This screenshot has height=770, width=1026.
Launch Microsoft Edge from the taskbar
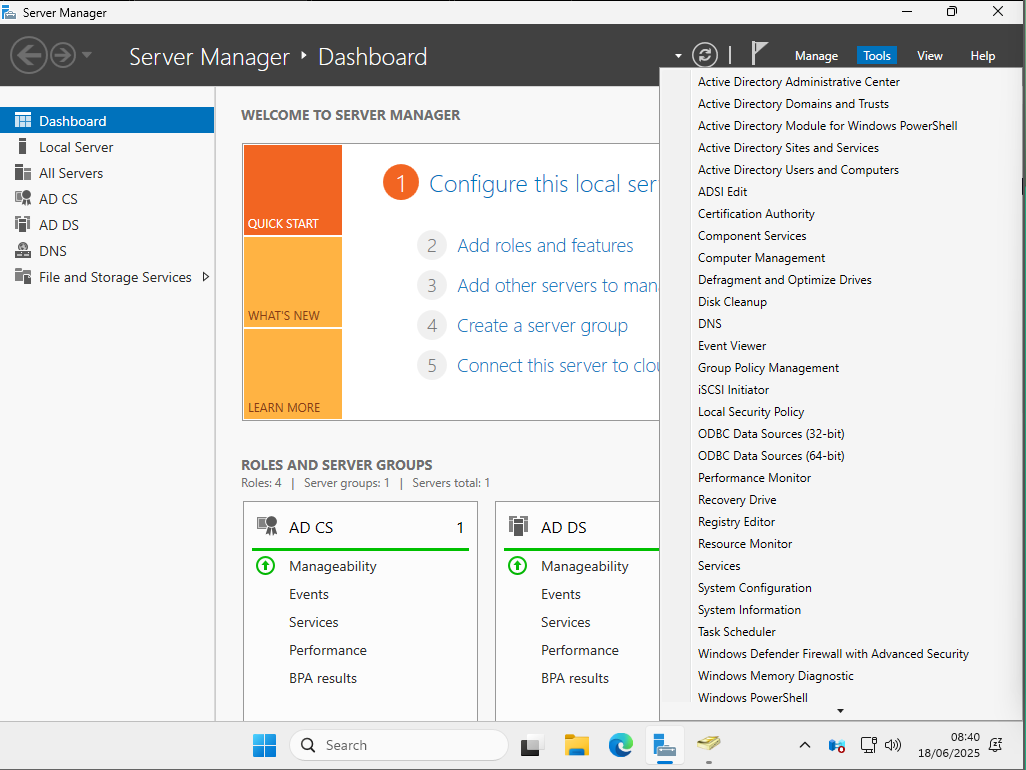620,745
